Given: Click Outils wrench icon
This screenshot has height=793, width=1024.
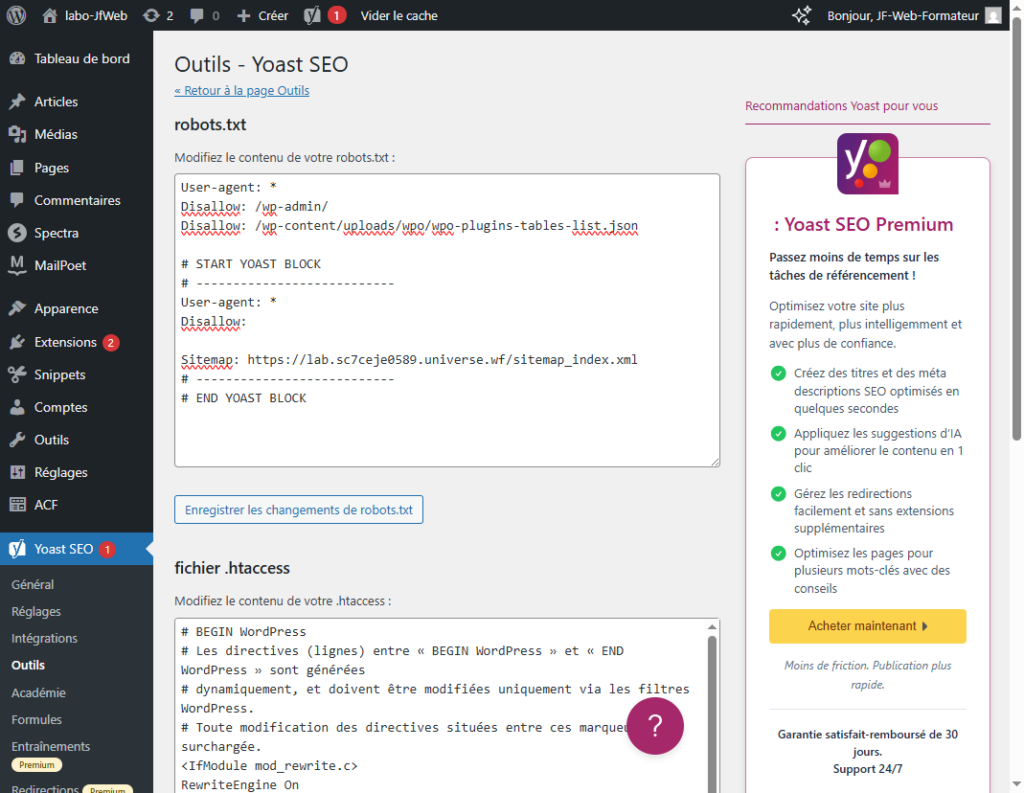Looking at the screenshot, I should (x=18, y=440).
